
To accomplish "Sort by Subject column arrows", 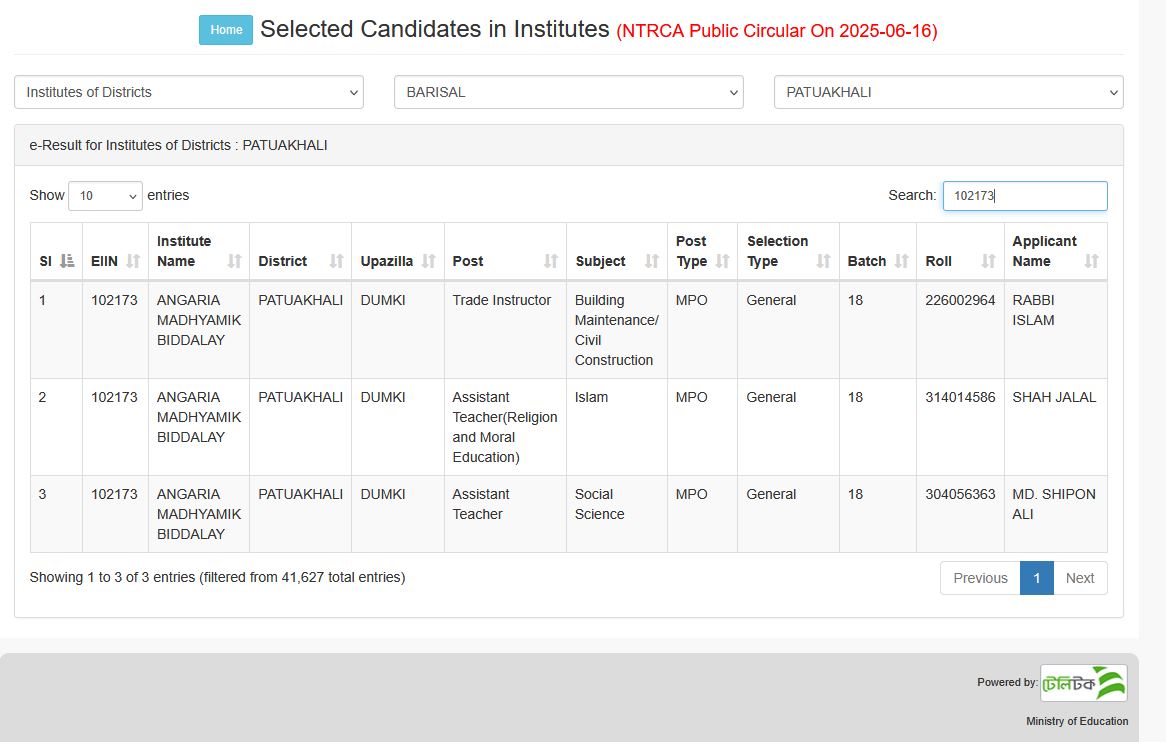I will 651,261.
